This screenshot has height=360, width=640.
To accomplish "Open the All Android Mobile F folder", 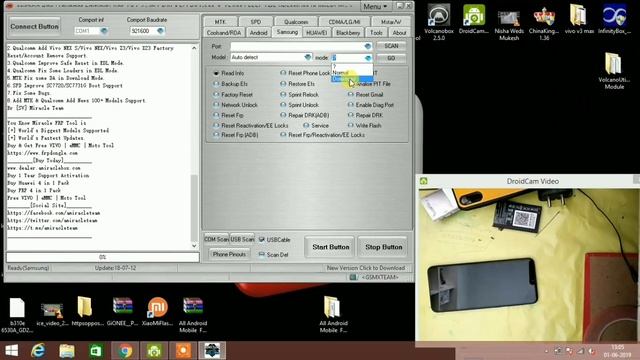I will point(333,315).
